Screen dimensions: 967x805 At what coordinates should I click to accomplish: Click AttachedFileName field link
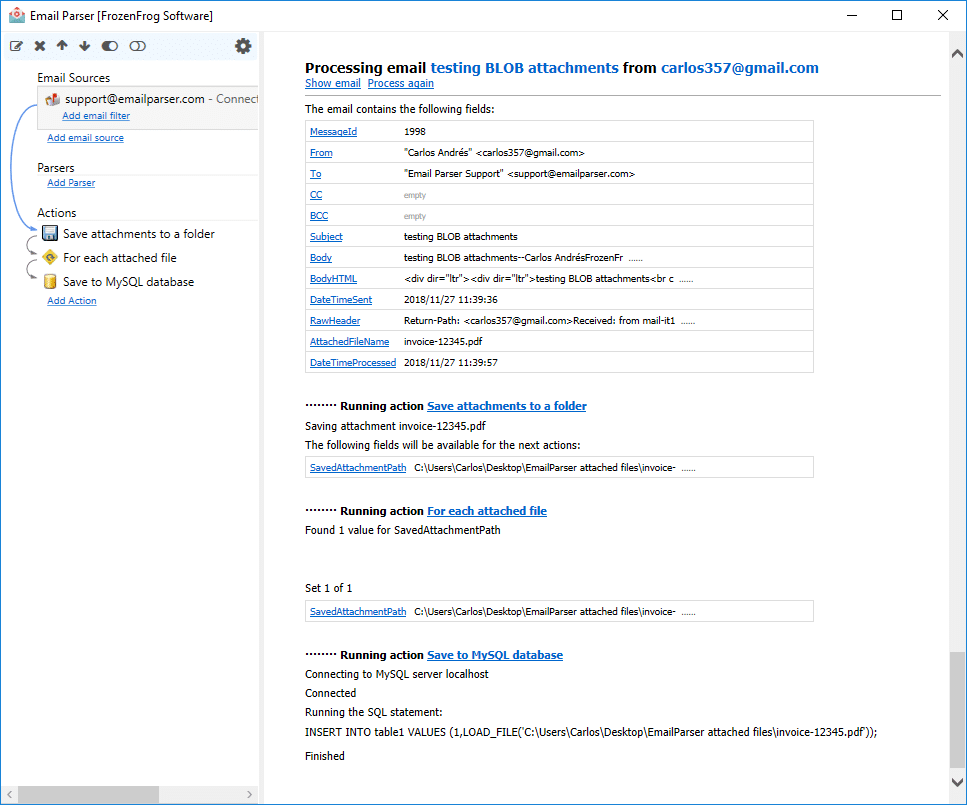[350, 341]
